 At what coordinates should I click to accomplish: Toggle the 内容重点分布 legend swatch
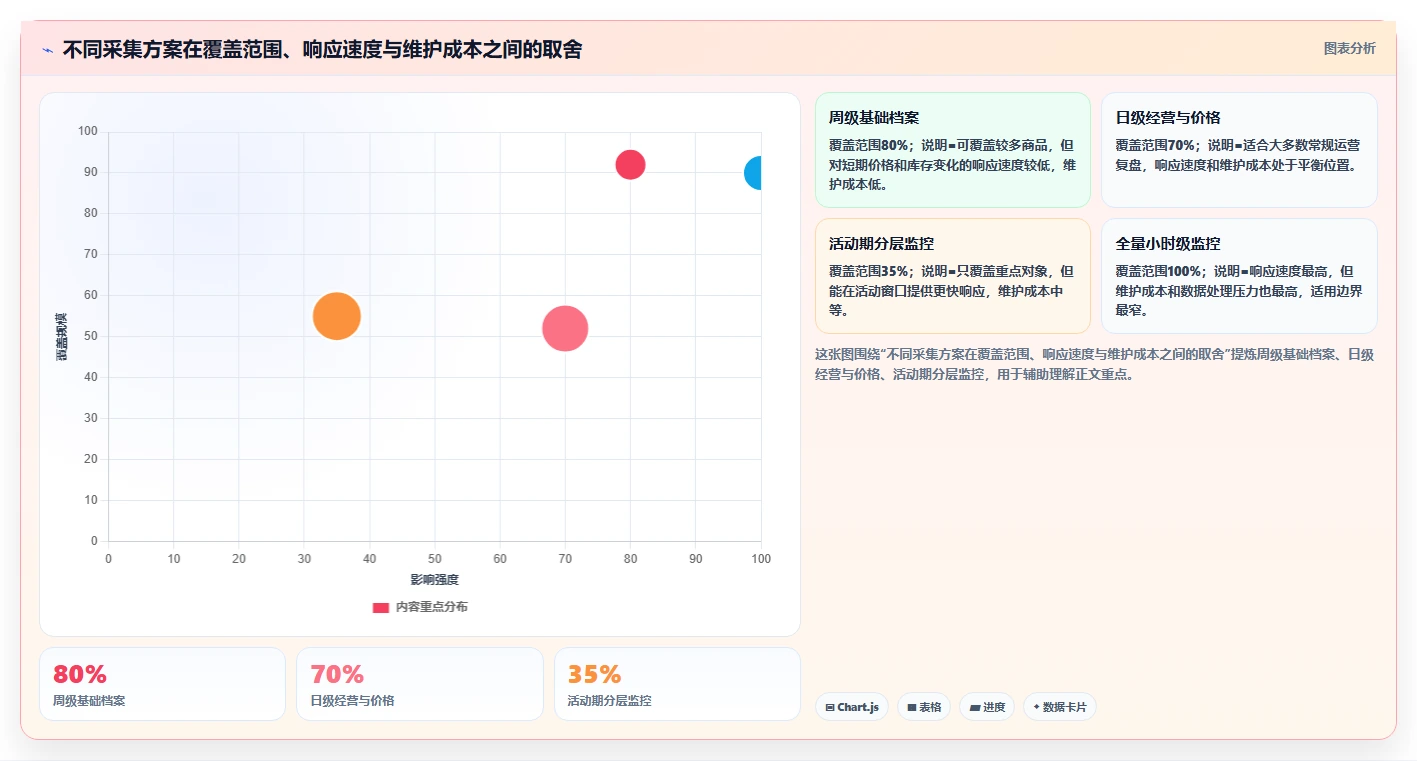coord(380,607)
